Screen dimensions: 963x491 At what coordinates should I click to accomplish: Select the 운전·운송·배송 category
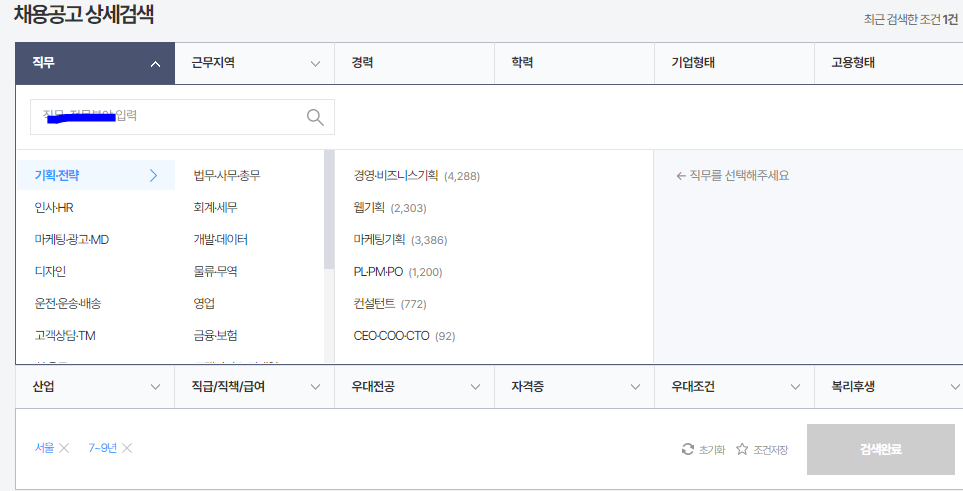tap(68, 304)
